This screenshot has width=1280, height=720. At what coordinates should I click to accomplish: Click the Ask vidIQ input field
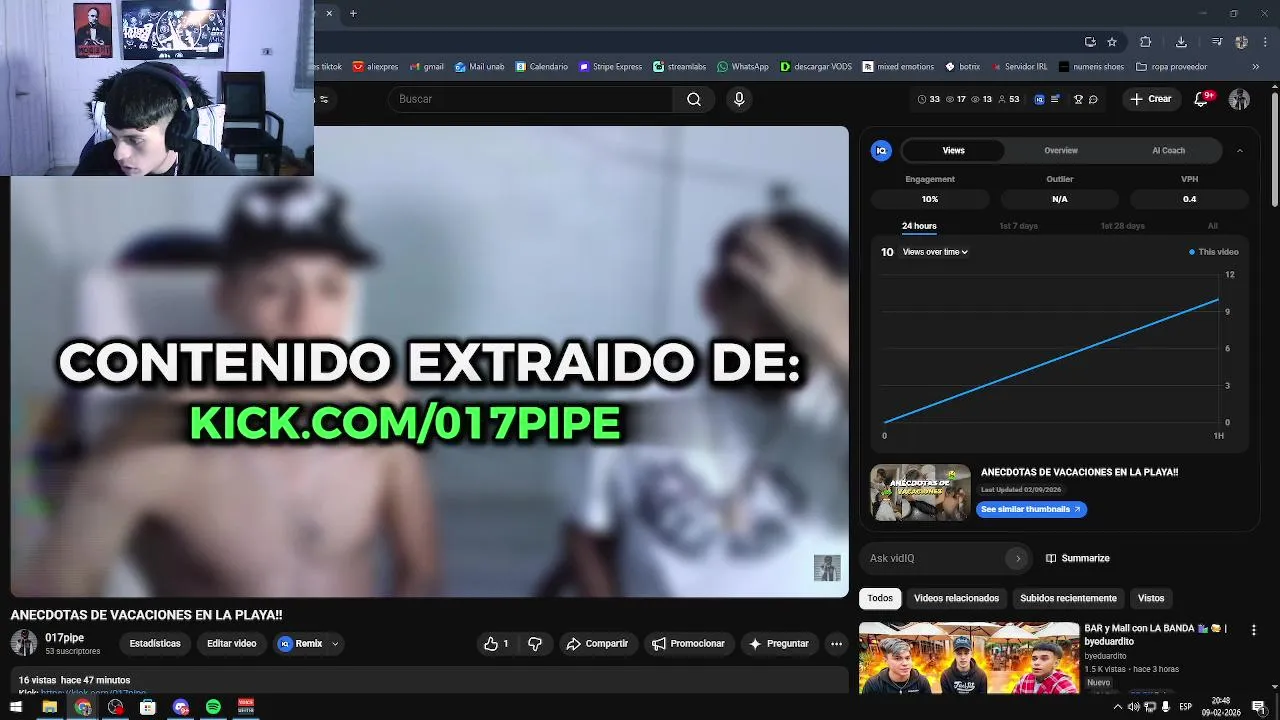tap(936, 558)
